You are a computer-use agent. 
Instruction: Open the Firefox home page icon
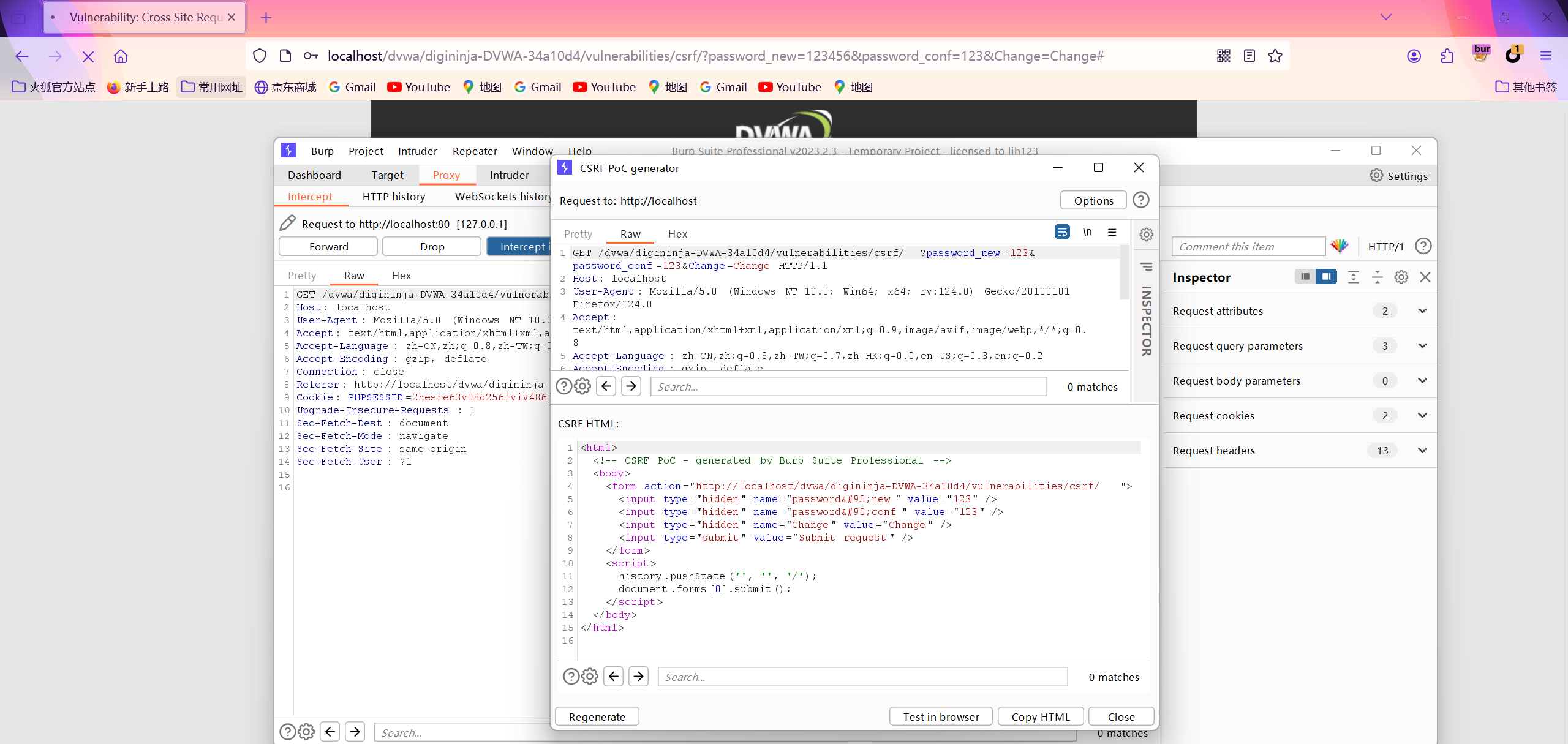pyautogui.click(x=121, y=56)
